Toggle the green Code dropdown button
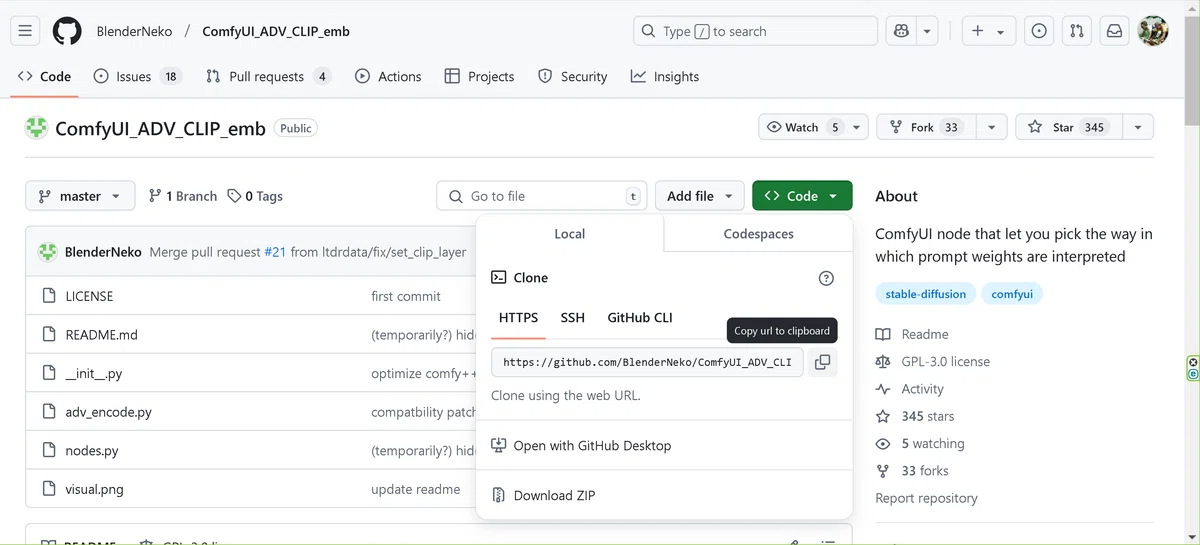 [x=802, y=196]
